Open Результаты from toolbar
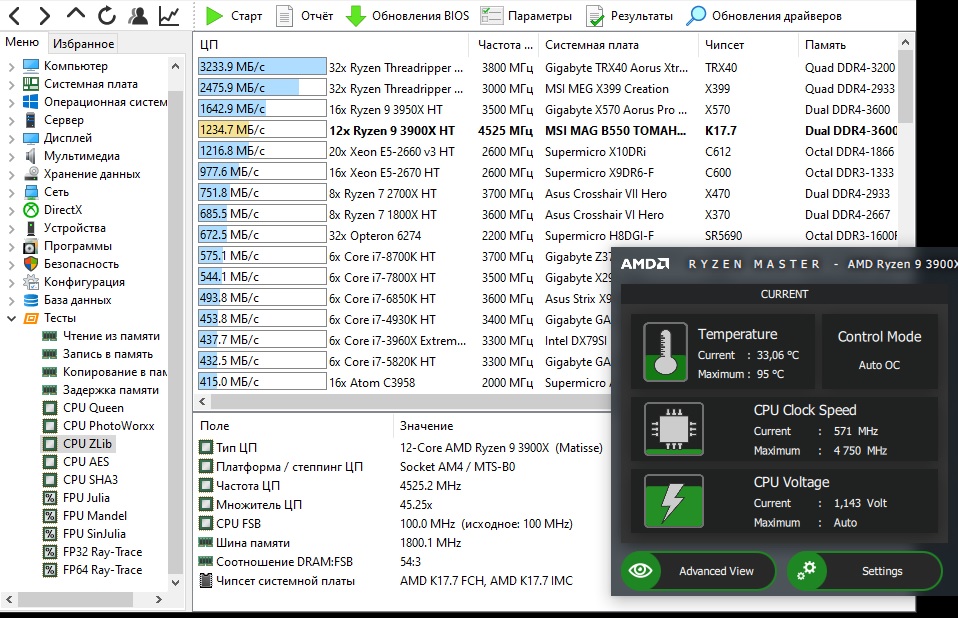The image size is (958, 618). (629, 16)
